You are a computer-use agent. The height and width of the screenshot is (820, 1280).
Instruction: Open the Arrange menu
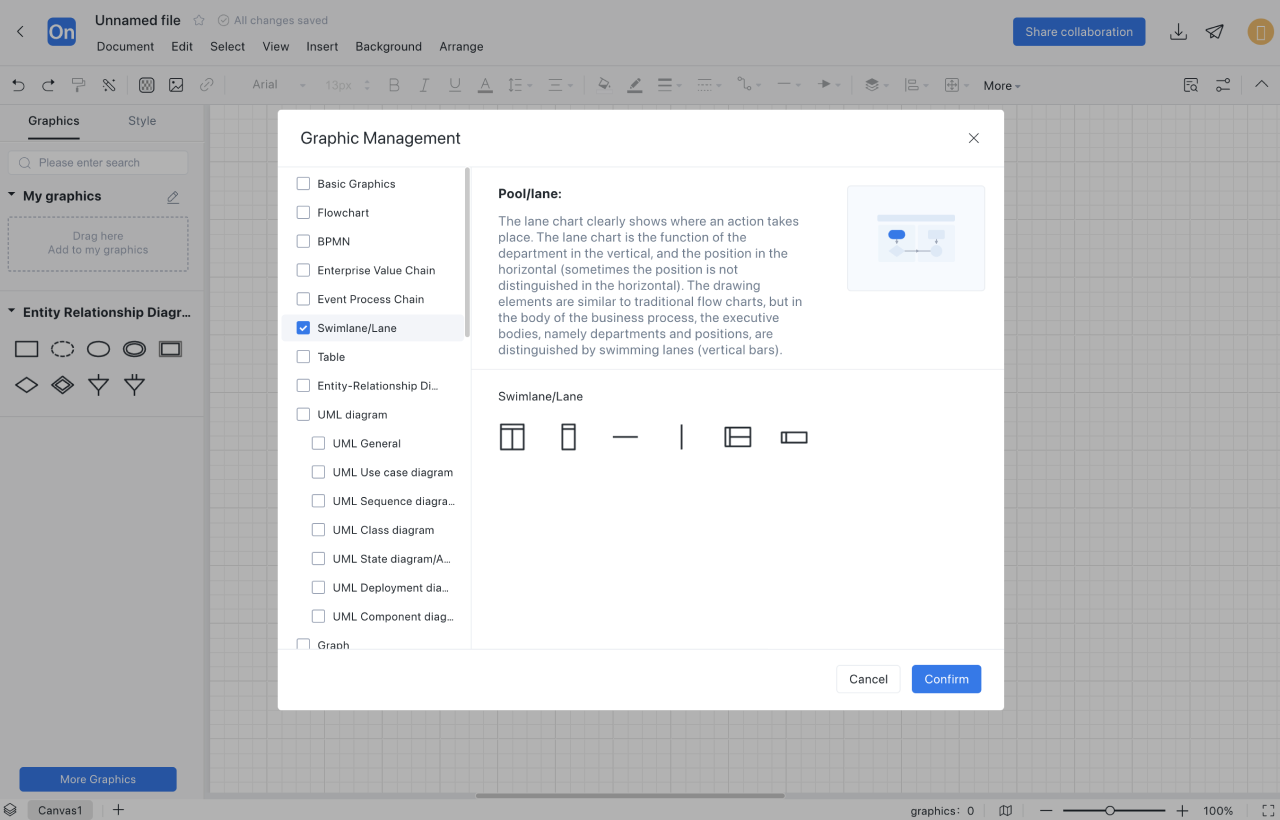click(x=461, y=47)
